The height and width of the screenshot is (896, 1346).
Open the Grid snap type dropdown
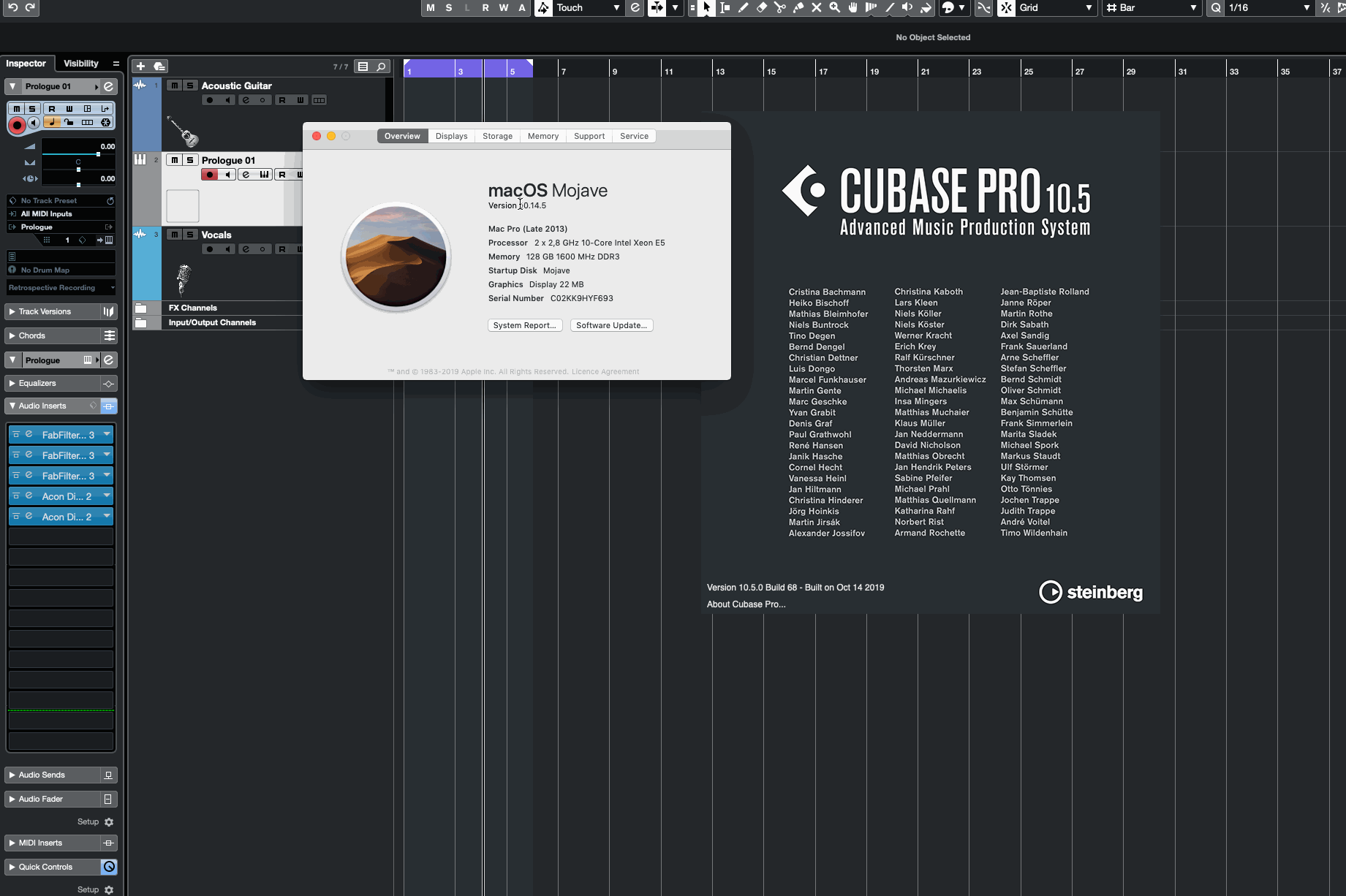tap(1056, 7)
